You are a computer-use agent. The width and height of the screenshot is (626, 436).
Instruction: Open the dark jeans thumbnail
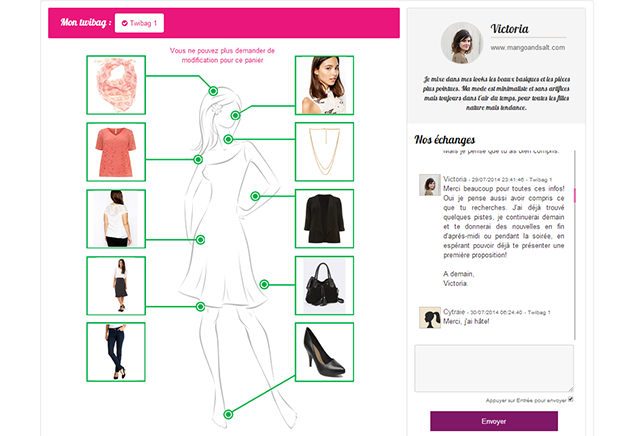[x=116, y=352]
